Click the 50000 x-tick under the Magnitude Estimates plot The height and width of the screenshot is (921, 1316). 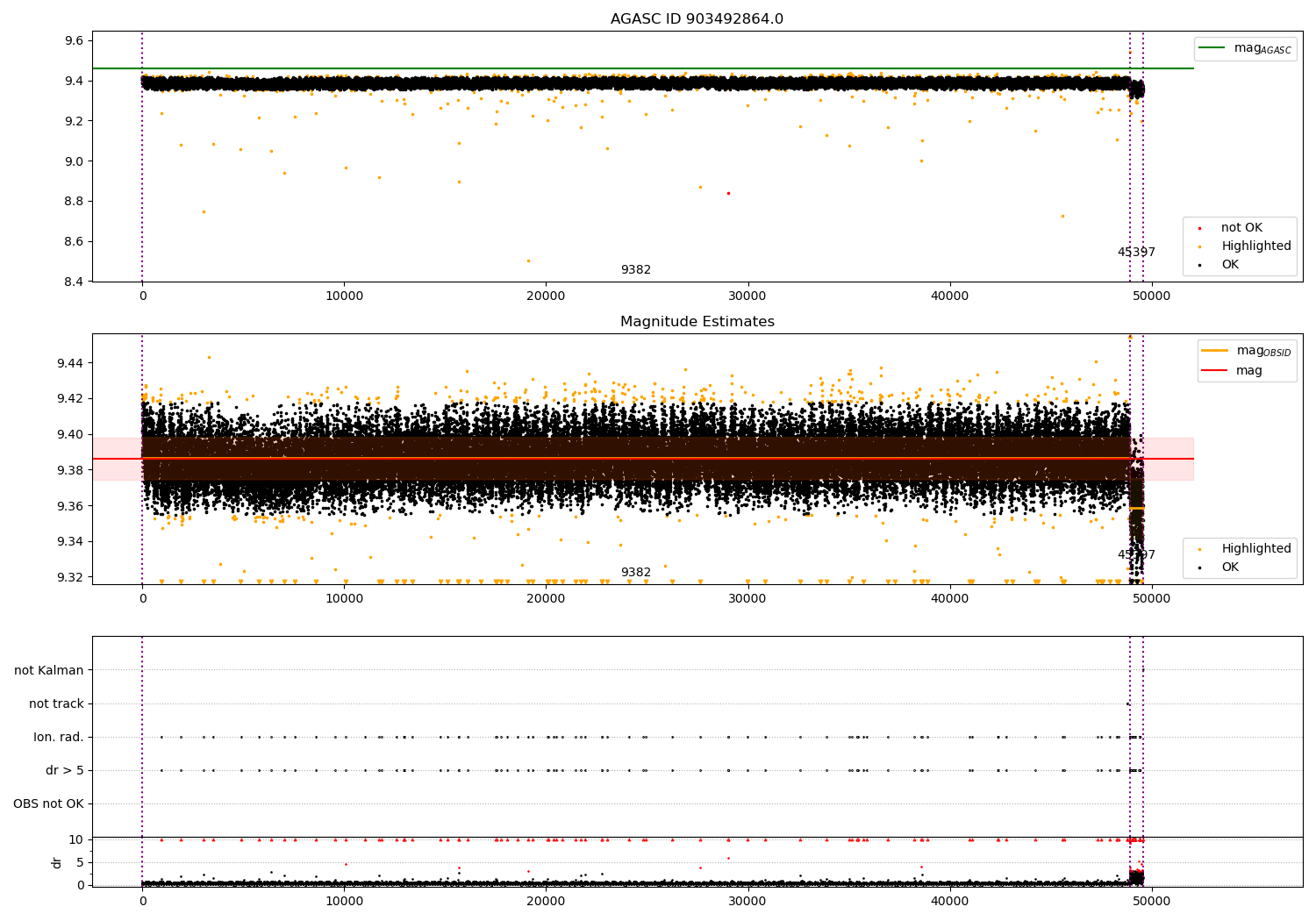(x=1152, y=599)
